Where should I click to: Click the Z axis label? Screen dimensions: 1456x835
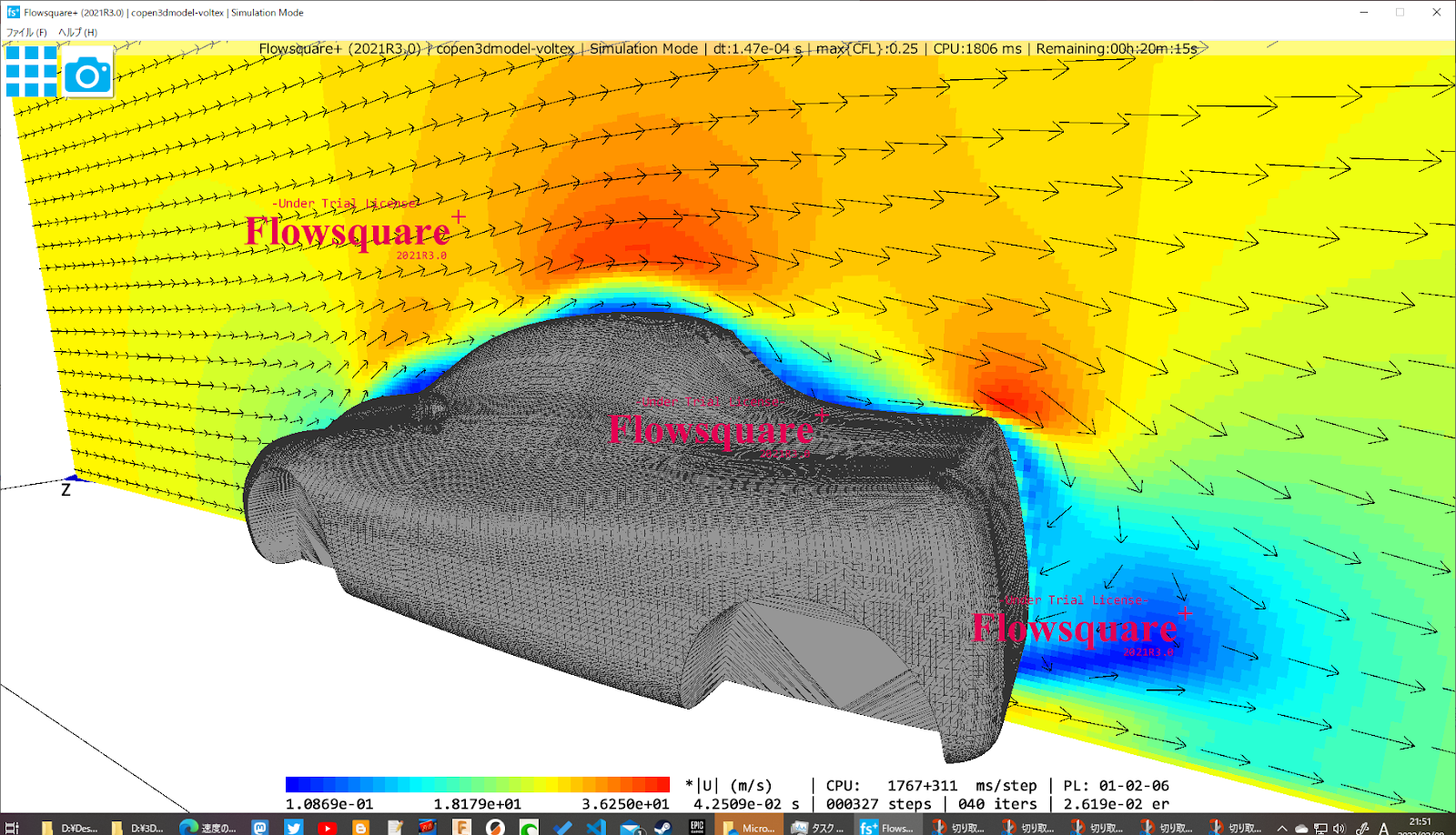click(x=66, y=490)
